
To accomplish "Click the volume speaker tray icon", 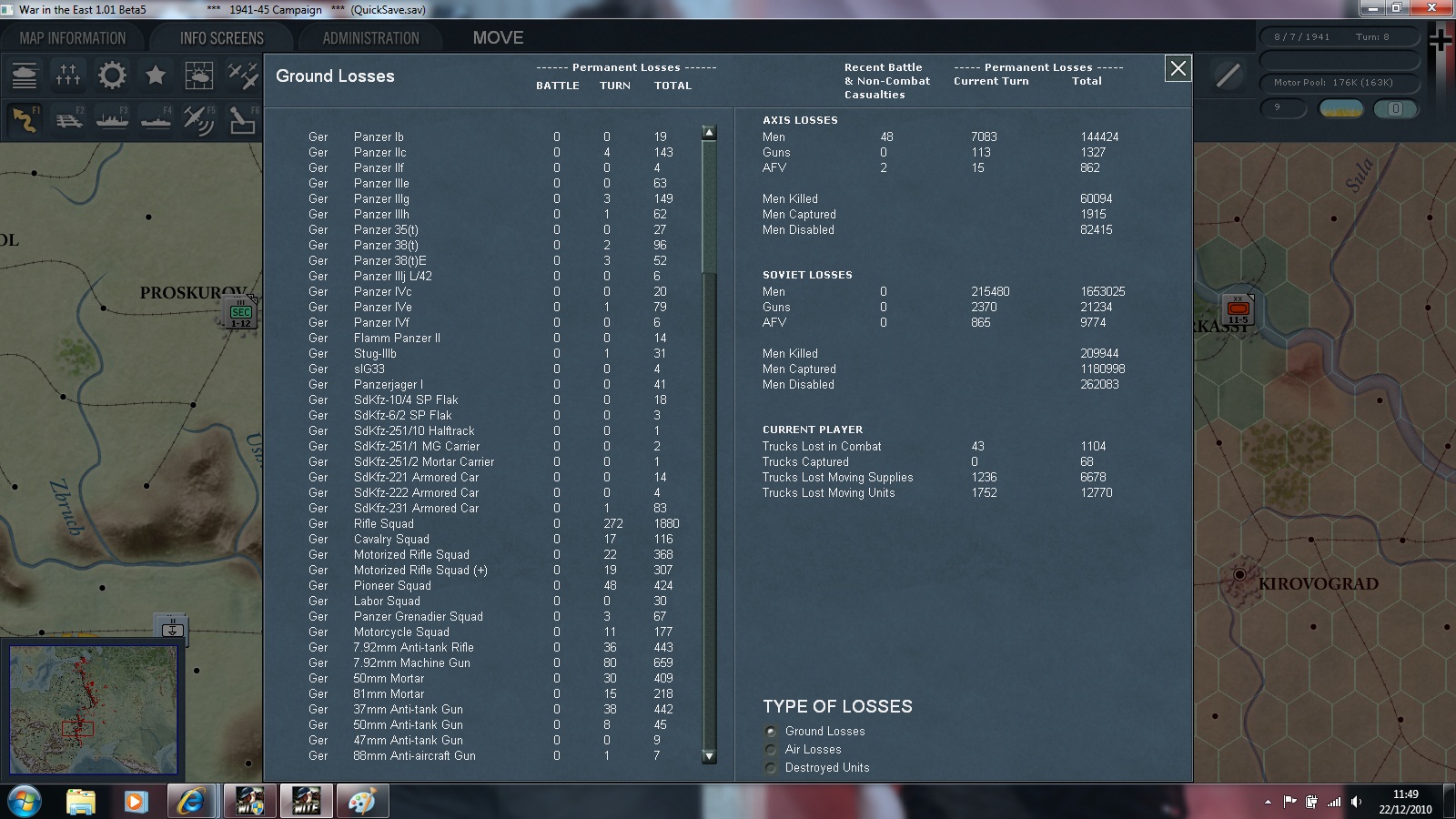I will 1356,802.
